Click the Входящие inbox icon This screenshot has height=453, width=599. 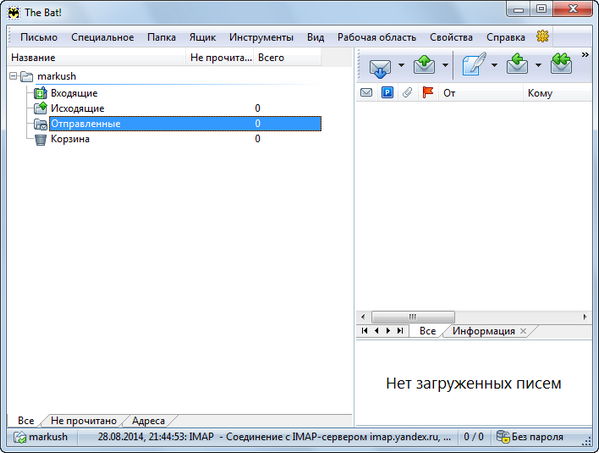coord(40,93)
